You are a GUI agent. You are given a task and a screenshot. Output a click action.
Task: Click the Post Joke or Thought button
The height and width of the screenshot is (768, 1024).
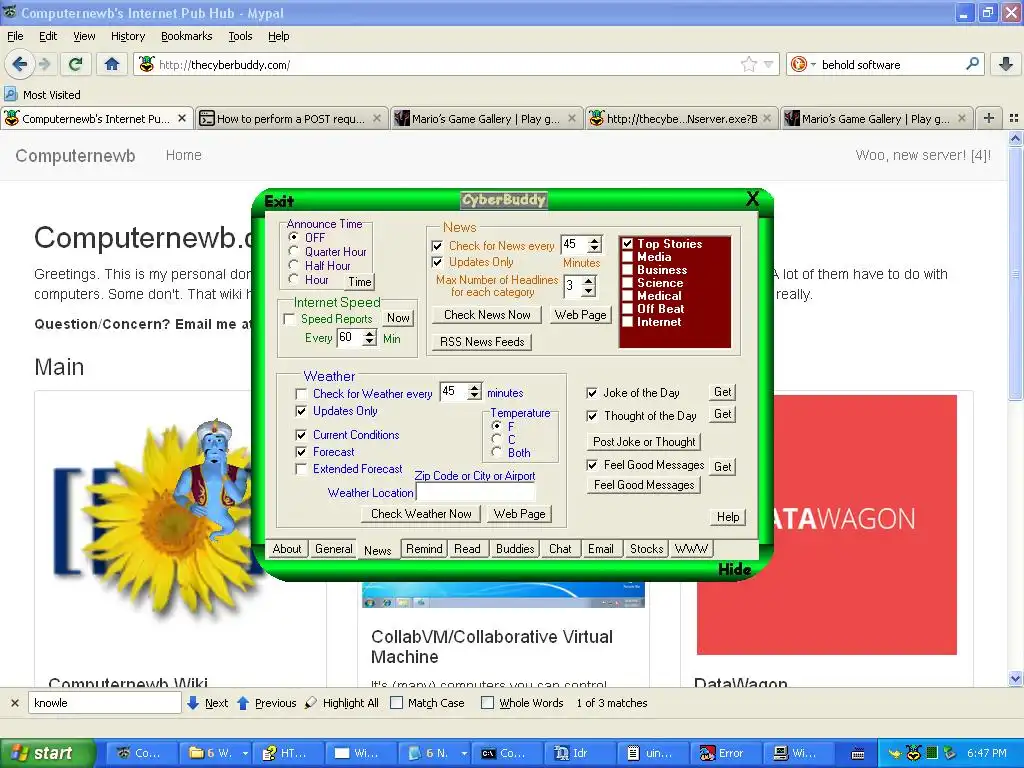tap(644, 442)
